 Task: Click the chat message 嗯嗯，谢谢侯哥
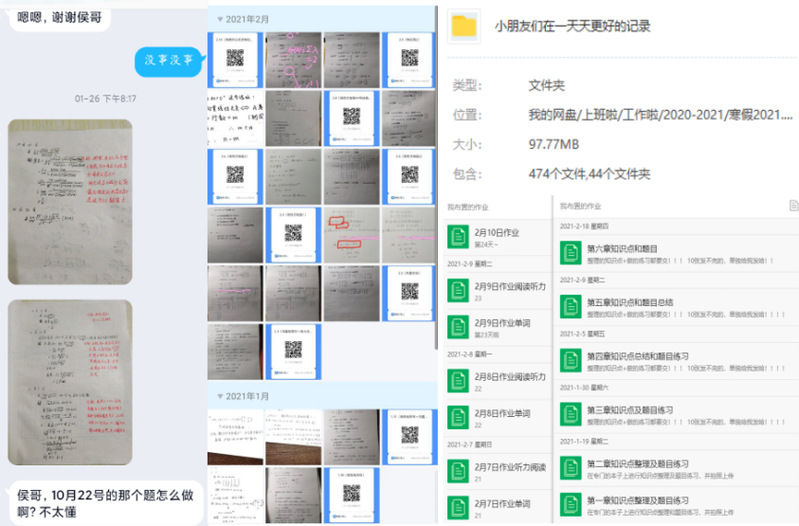(60, 18)
